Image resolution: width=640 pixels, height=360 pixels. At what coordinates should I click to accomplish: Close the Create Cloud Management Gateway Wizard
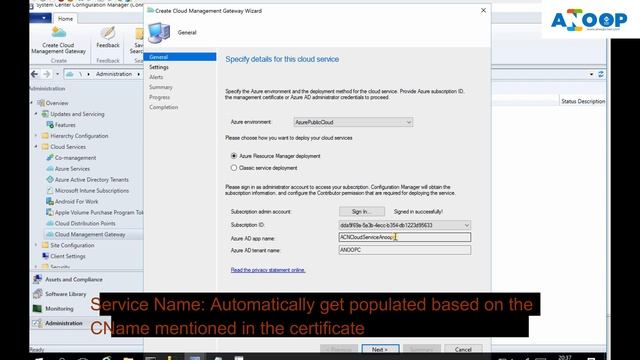pyautogui.click(x=483, y=11)
